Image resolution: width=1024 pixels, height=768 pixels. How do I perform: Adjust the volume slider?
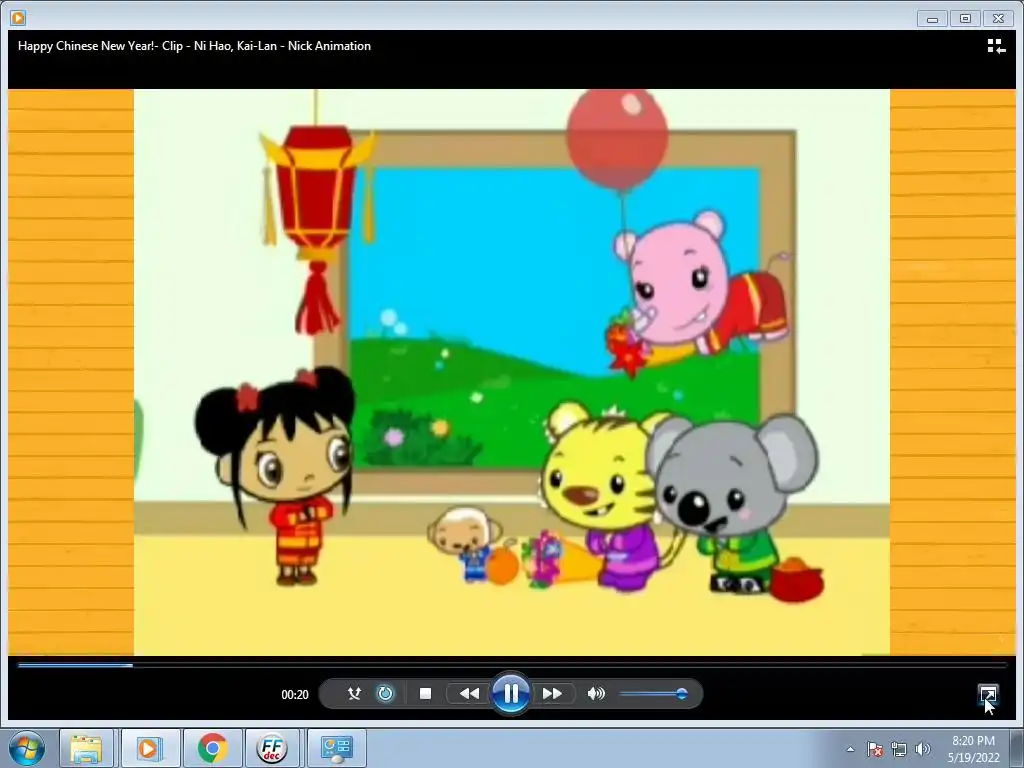point(653,694)
